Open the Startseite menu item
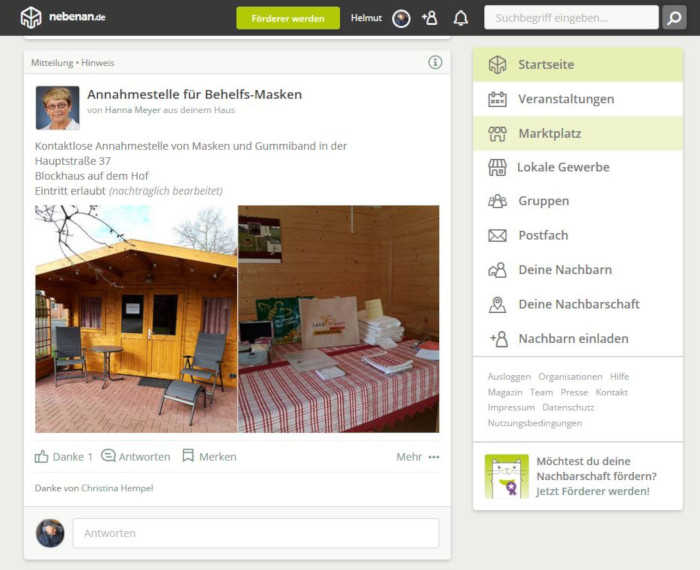This screenshot has height=570, width=700. (578, 65)
